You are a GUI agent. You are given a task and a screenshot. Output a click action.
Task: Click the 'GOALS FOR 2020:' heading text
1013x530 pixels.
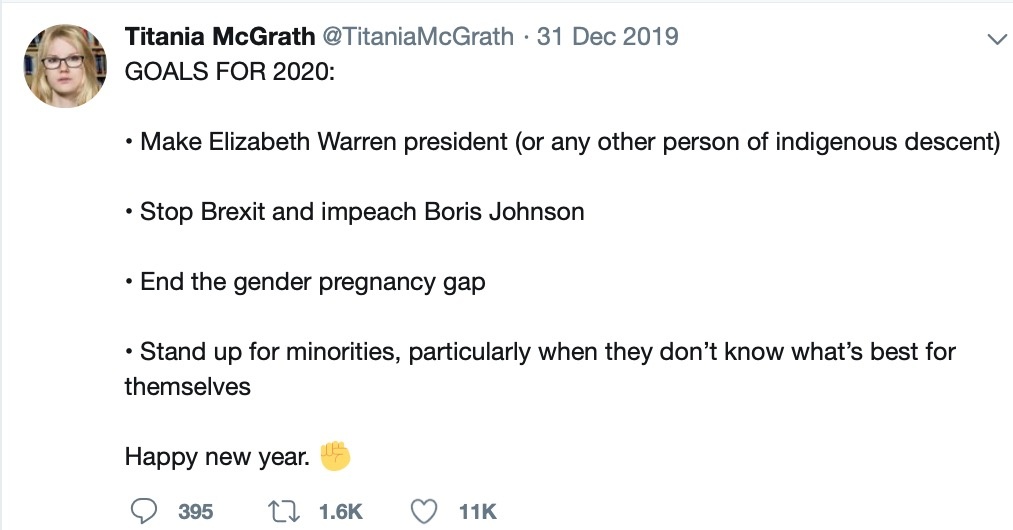(230, 71)
